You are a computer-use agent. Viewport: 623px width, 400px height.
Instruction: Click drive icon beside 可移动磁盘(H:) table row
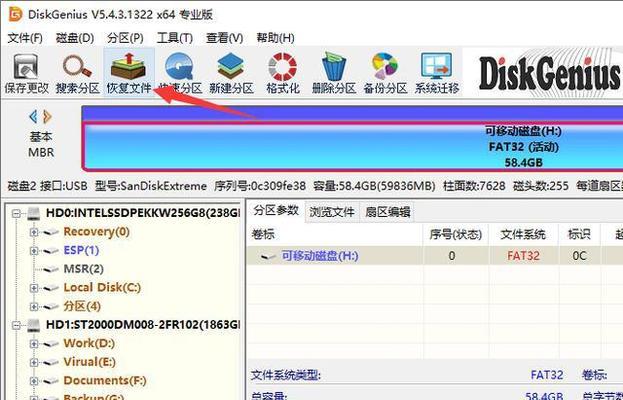point(268,257)
